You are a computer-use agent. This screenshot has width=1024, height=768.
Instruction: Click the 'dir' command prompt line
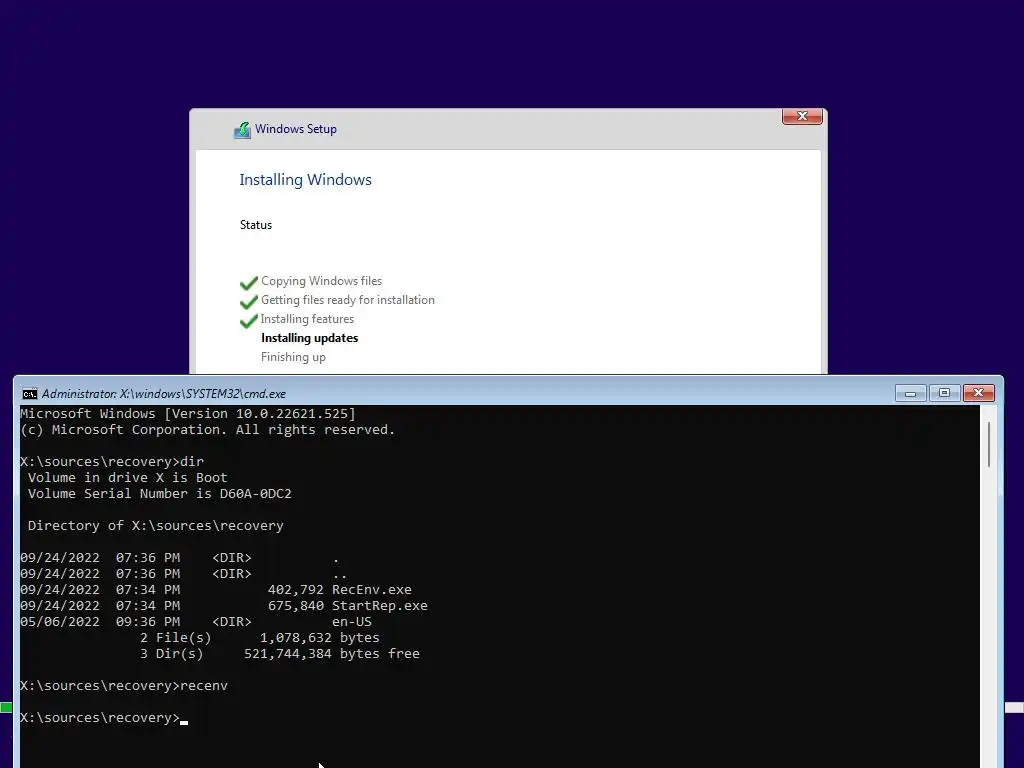tap(112, 462)
